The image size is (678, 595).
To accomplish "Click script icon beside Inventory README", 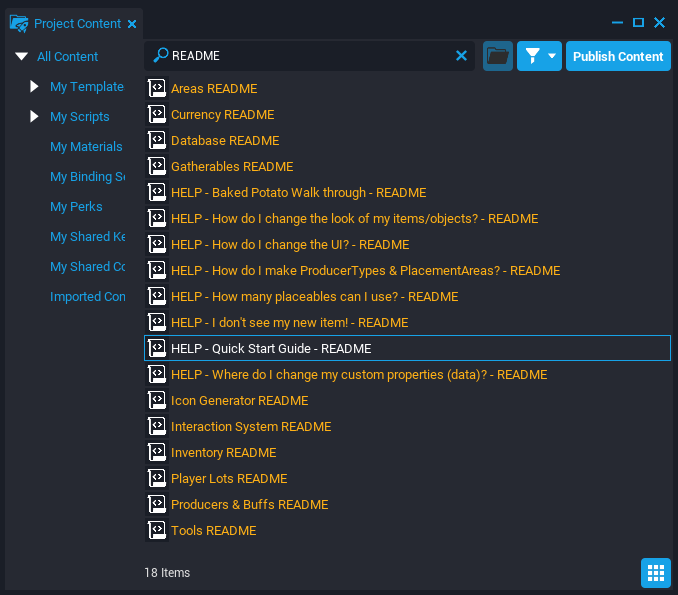I will coord(156,453).
